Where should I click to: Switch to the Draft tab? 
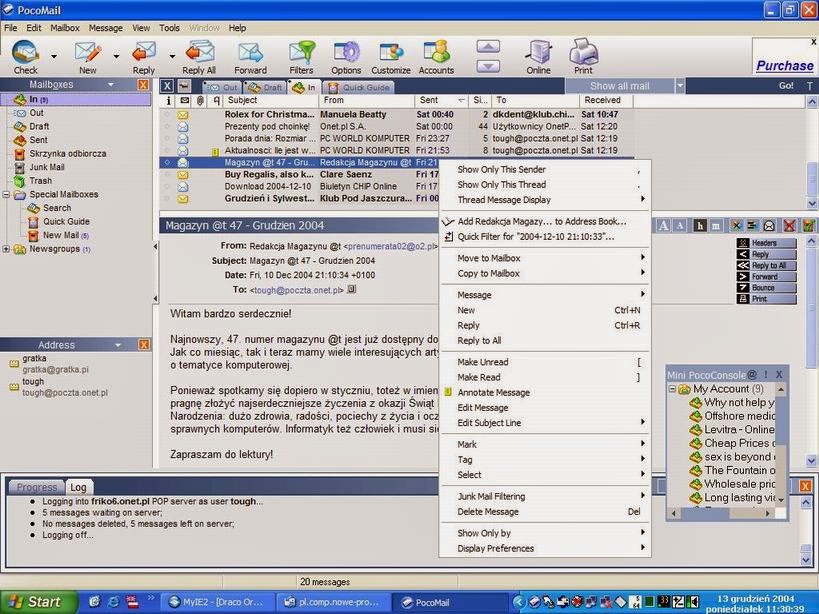265,87
